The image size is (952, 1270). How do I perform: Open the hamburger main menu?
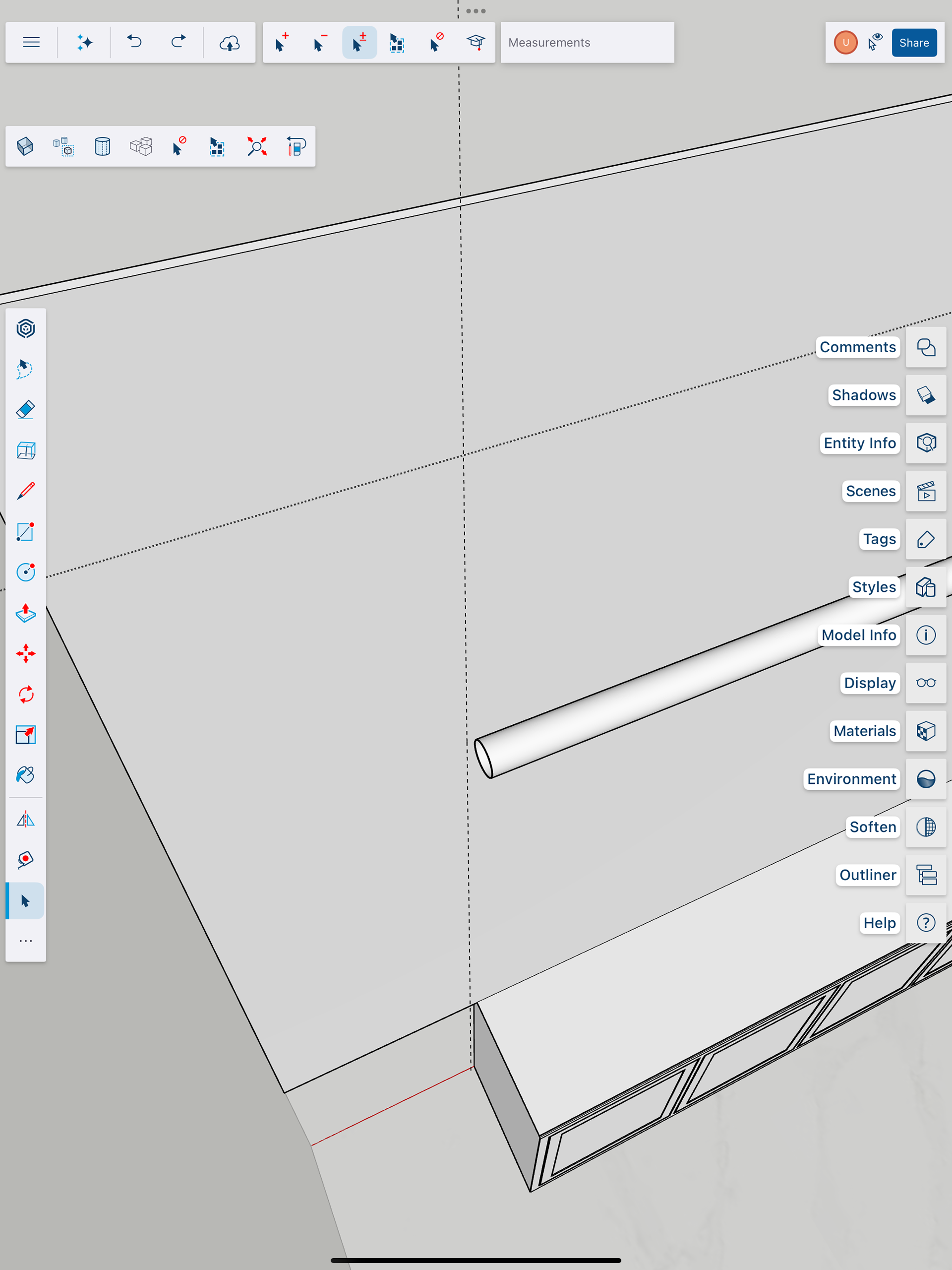click(32, 43)
